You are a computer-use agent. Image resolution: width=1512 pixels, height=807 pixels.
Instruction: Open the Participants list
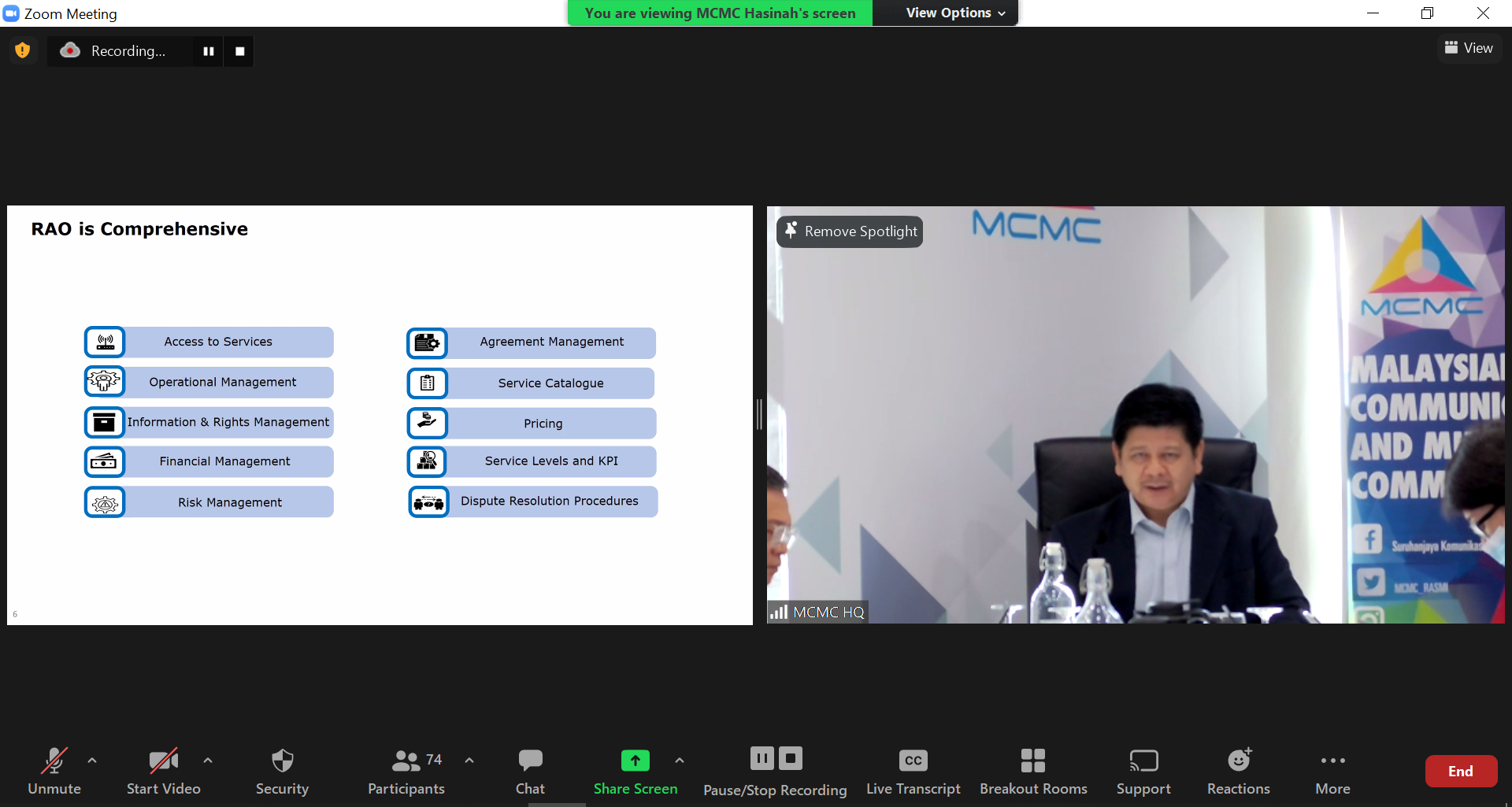406,771
